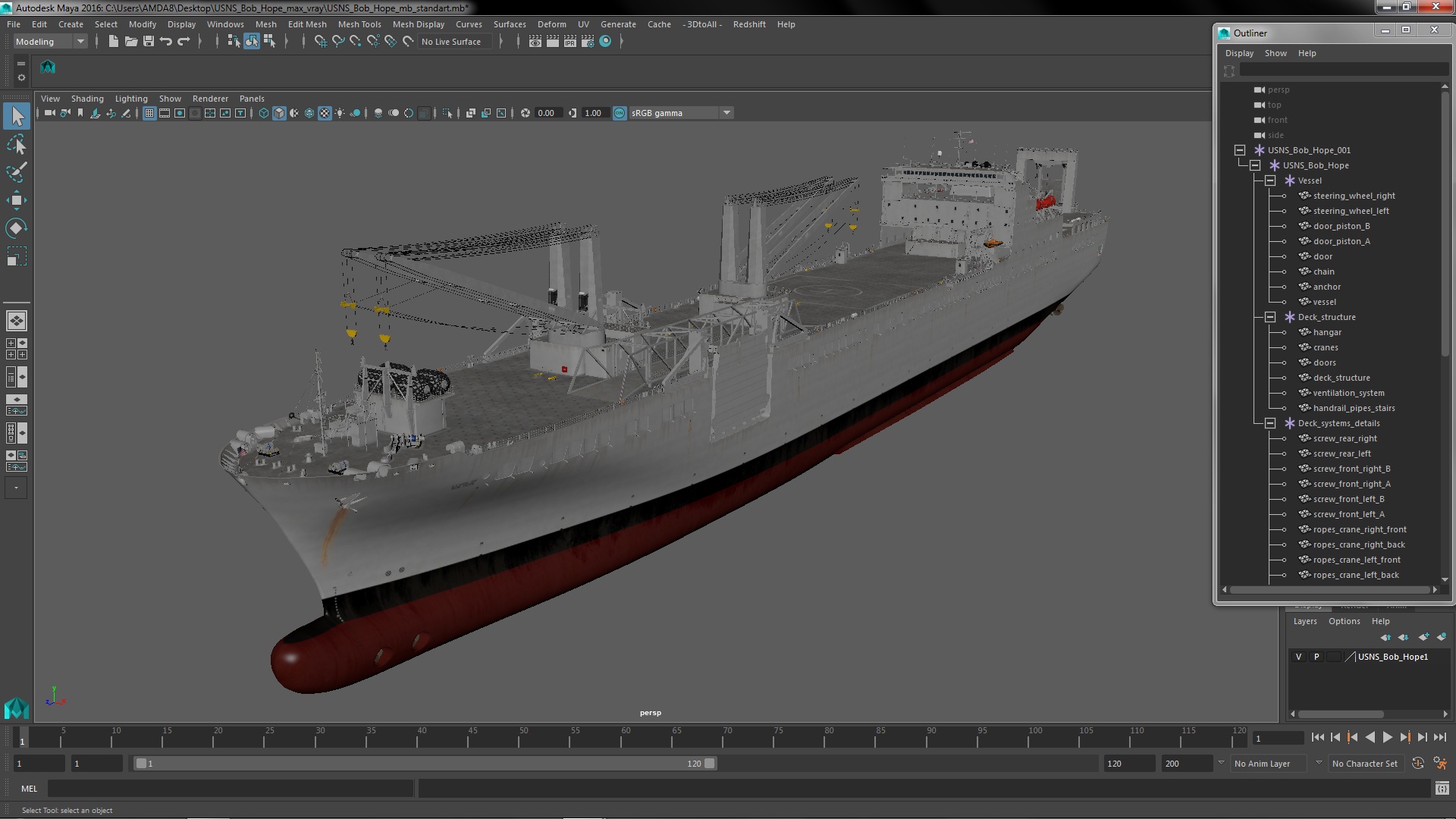Screen dimensions: 1456x819
Task: Open the viewport Renderer menu
Action: (210, 99)
